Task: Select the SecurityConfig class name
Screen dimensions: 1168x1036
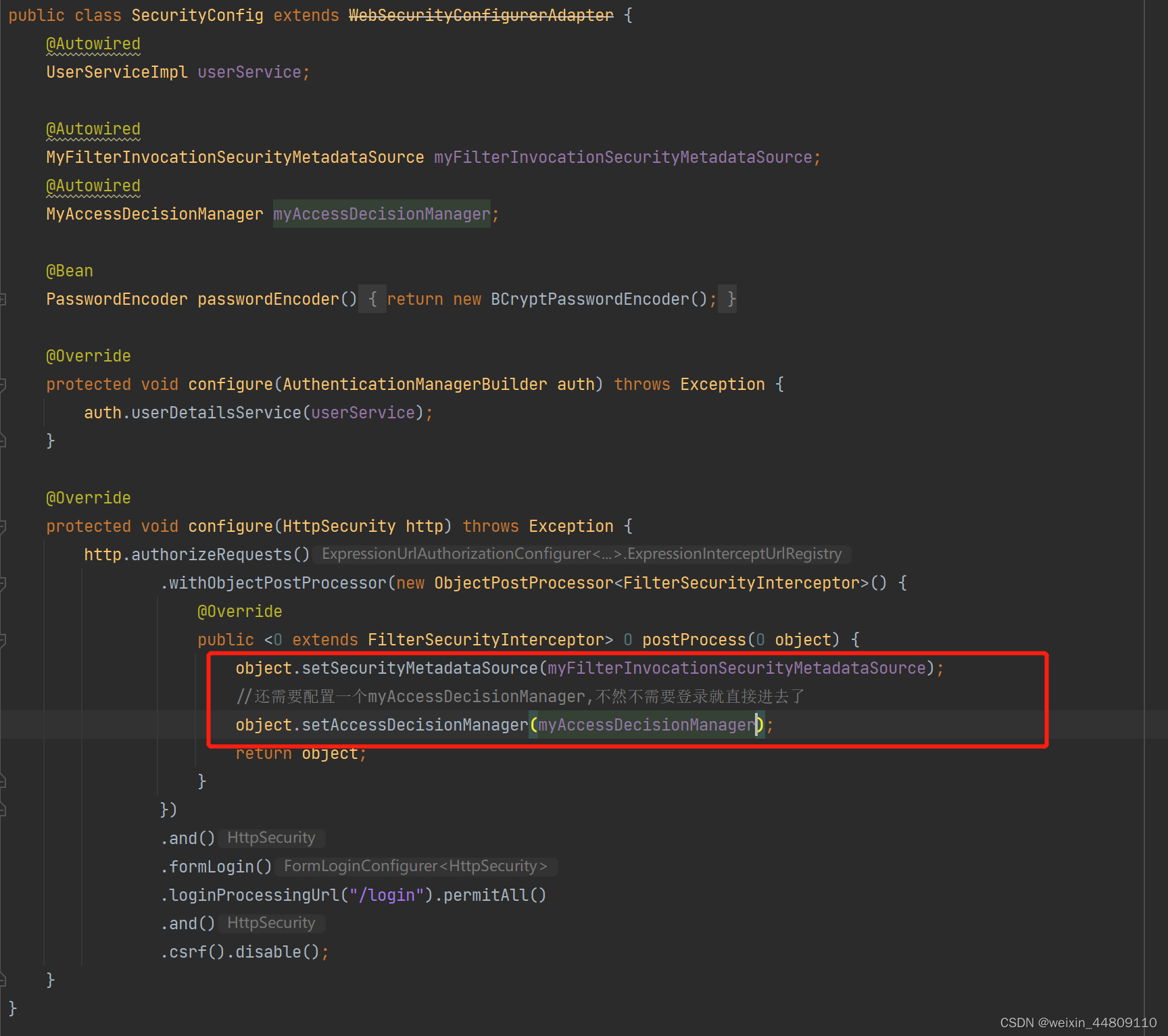Action: [197, 15]
